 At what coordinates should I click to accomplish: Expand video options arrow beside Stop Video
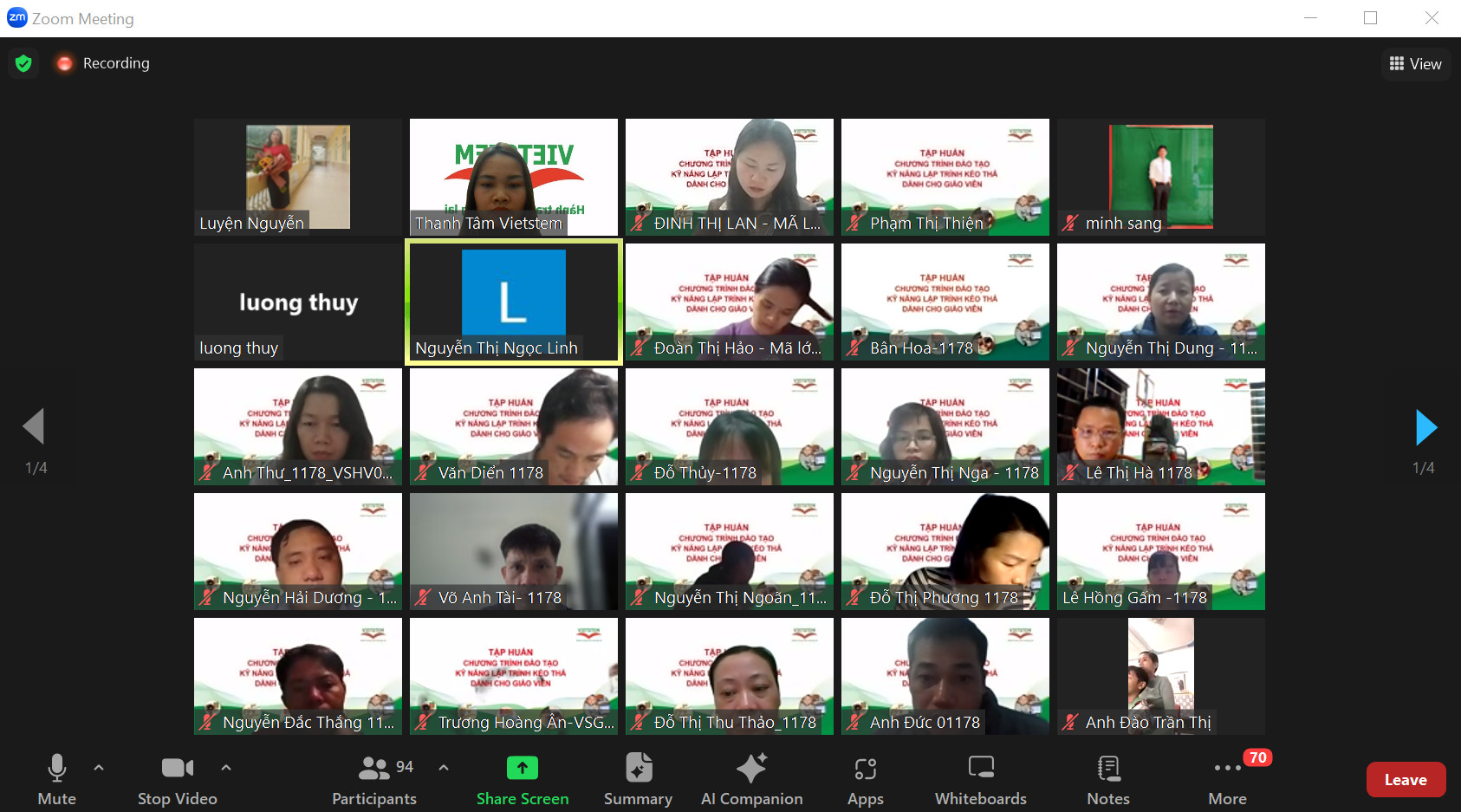coord(226,768)
